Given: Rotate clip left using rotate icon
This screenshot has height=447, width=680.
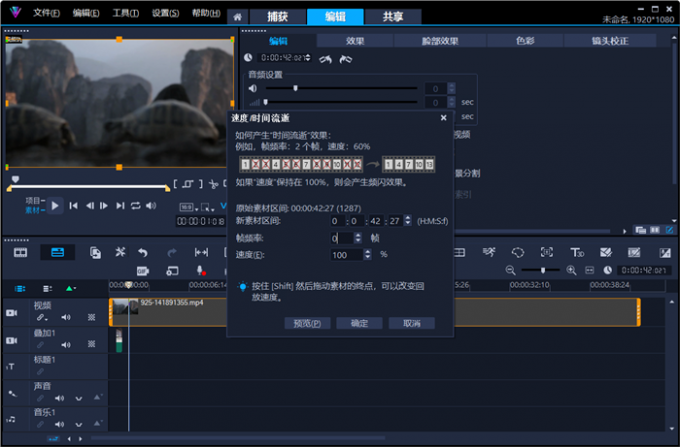Looking at the screenshot, I should 325,59.
